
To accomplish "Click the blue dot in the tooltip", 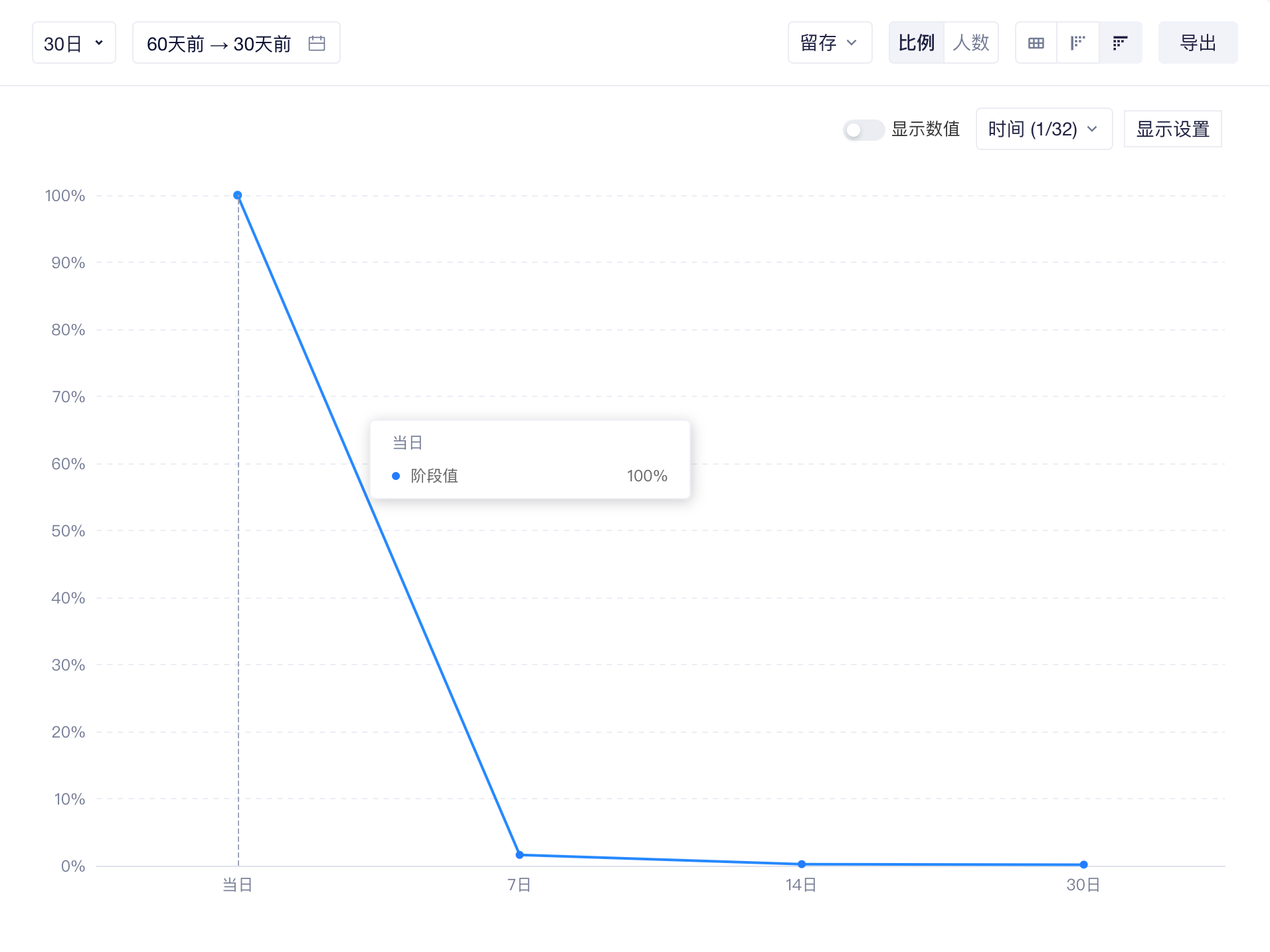I will 396,476.
